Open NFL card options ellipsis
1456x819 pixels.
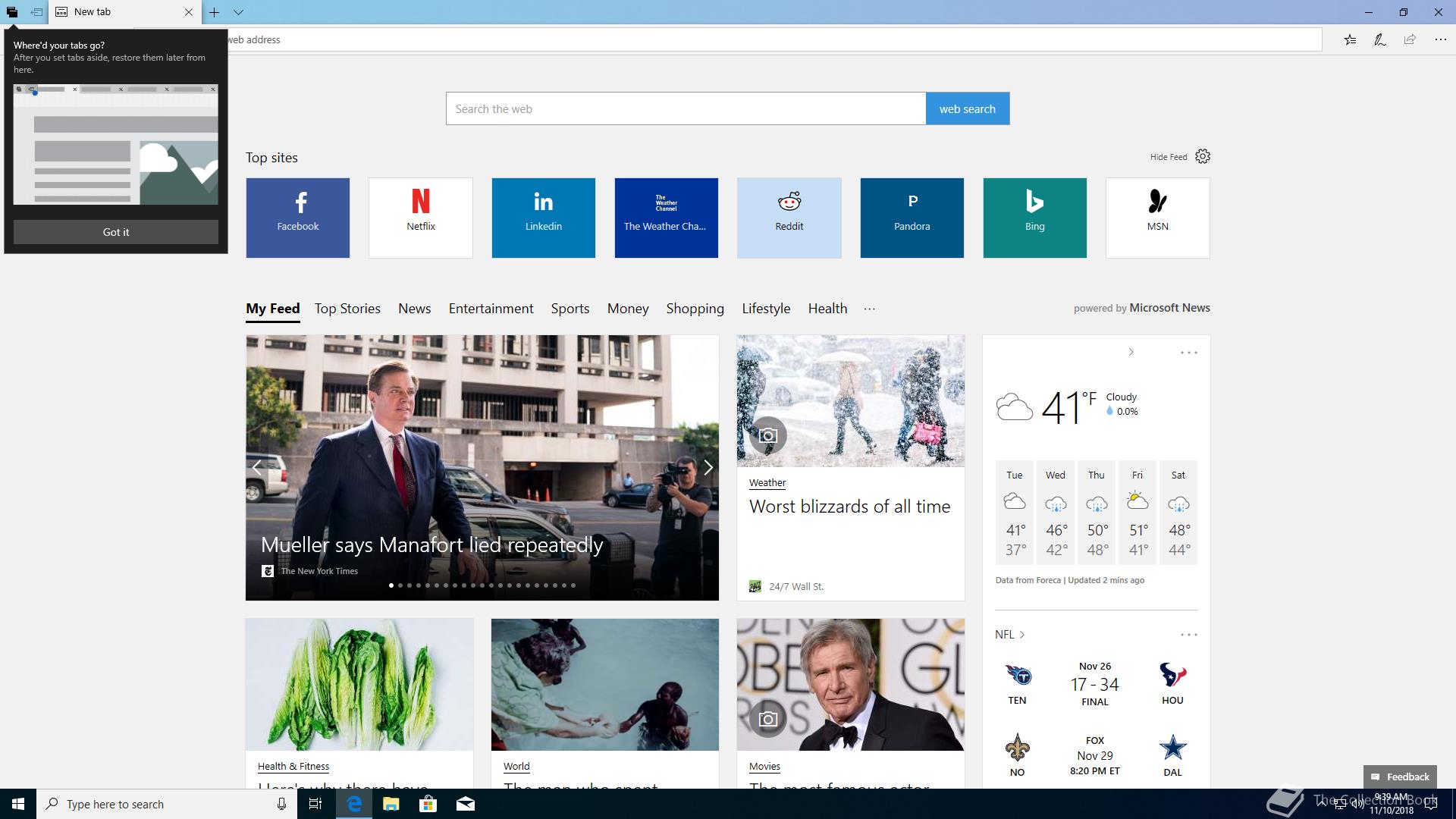click(1188, 635)
